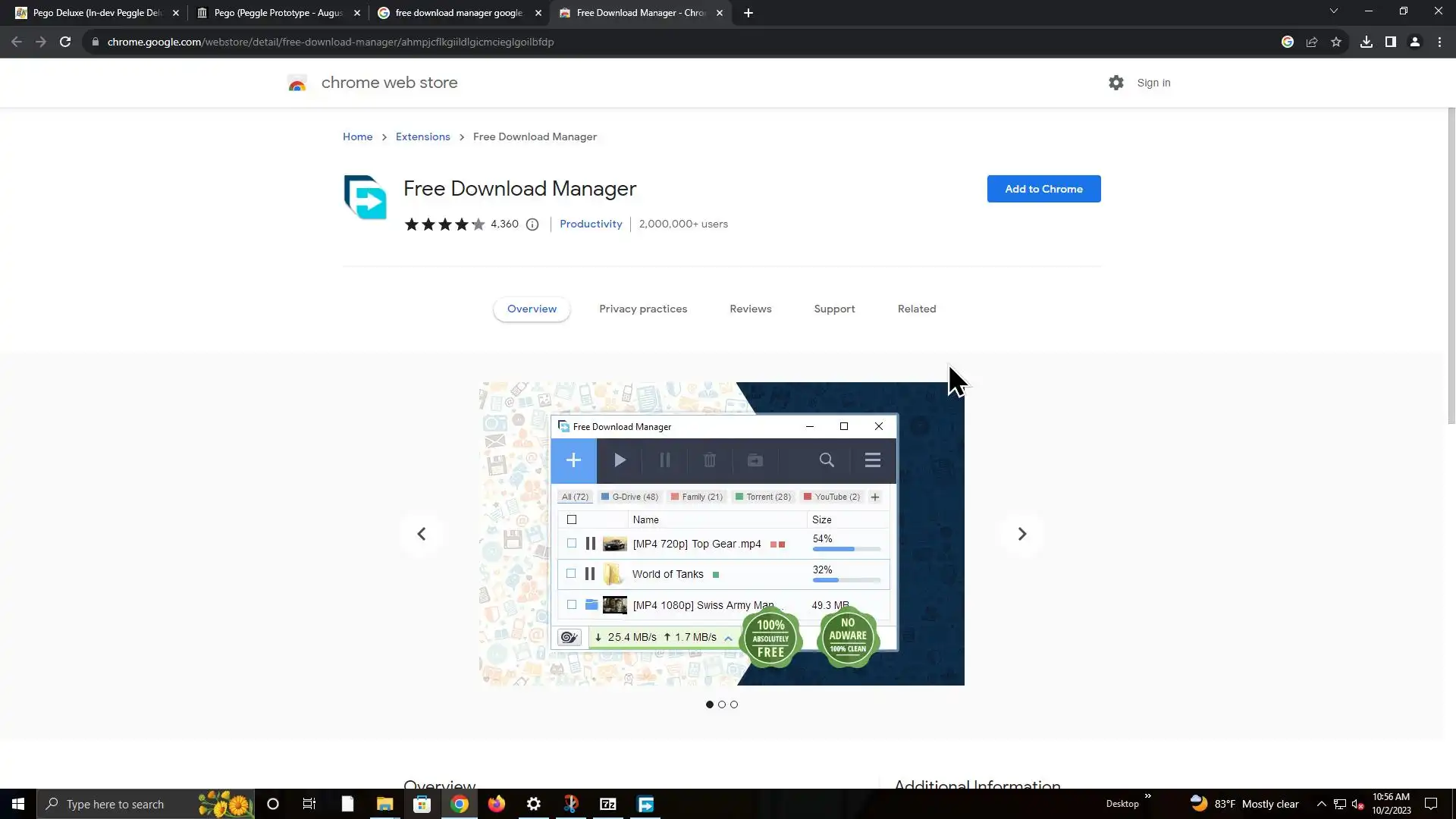Open Chrome downloads icon in toolbar
Viewport: 1456px width, 819px height.
1366,42
